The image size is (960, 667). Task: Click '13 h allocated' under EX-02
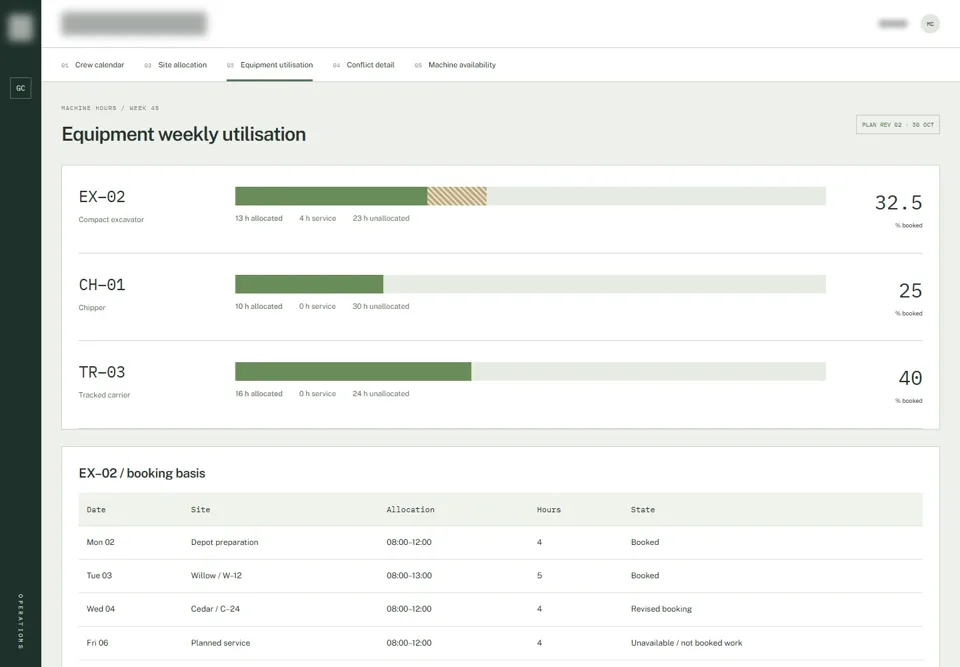pos(259,218)
